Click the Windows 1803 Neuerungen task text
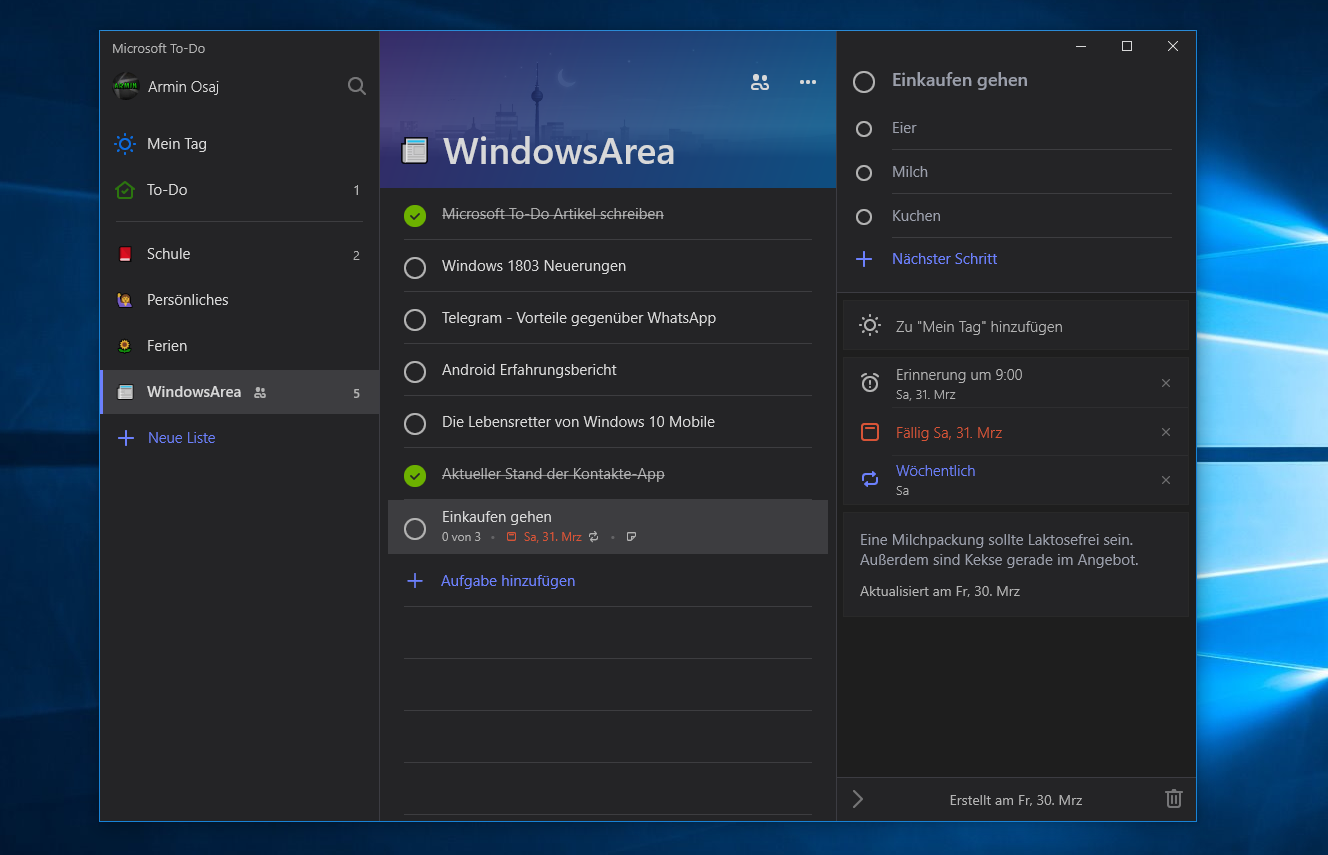 [534, 266]
